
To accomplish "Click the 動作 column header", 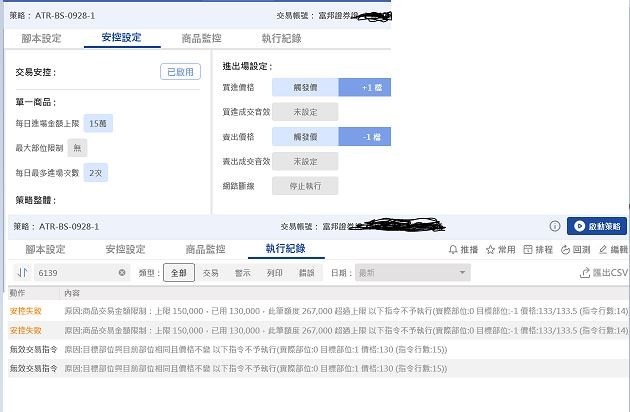I will tap(17, 293).
